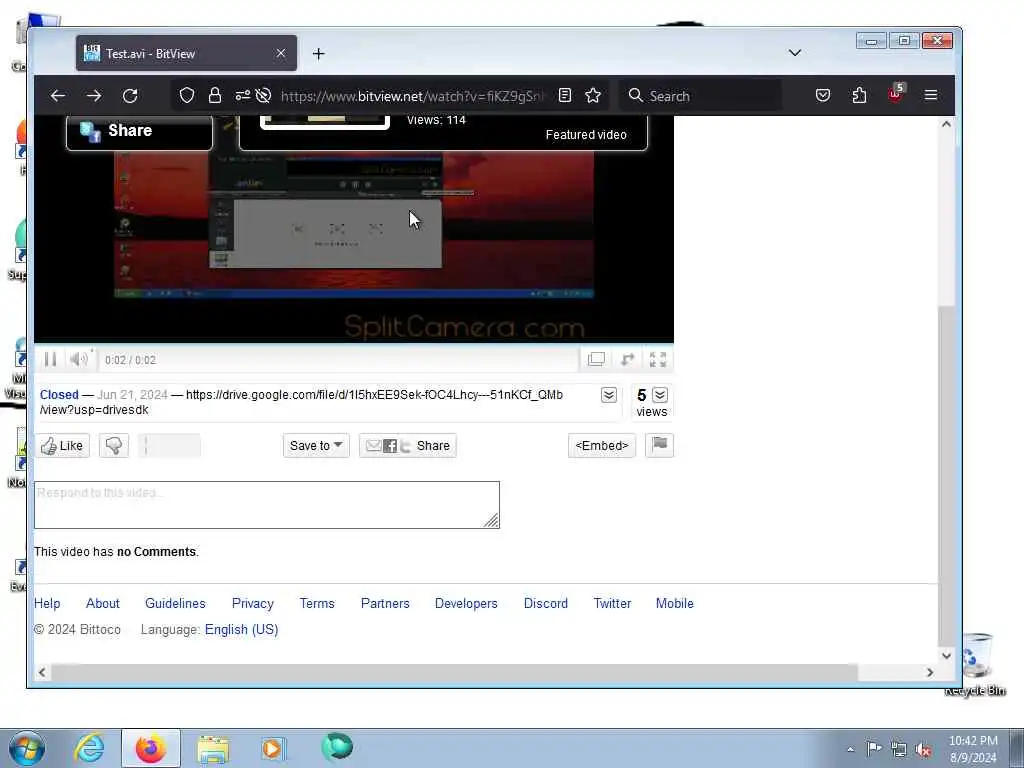Screen dimensions: 1024x768
Task: Click the address bar URL
Action: pyautogui.click(x=411, y=96)
